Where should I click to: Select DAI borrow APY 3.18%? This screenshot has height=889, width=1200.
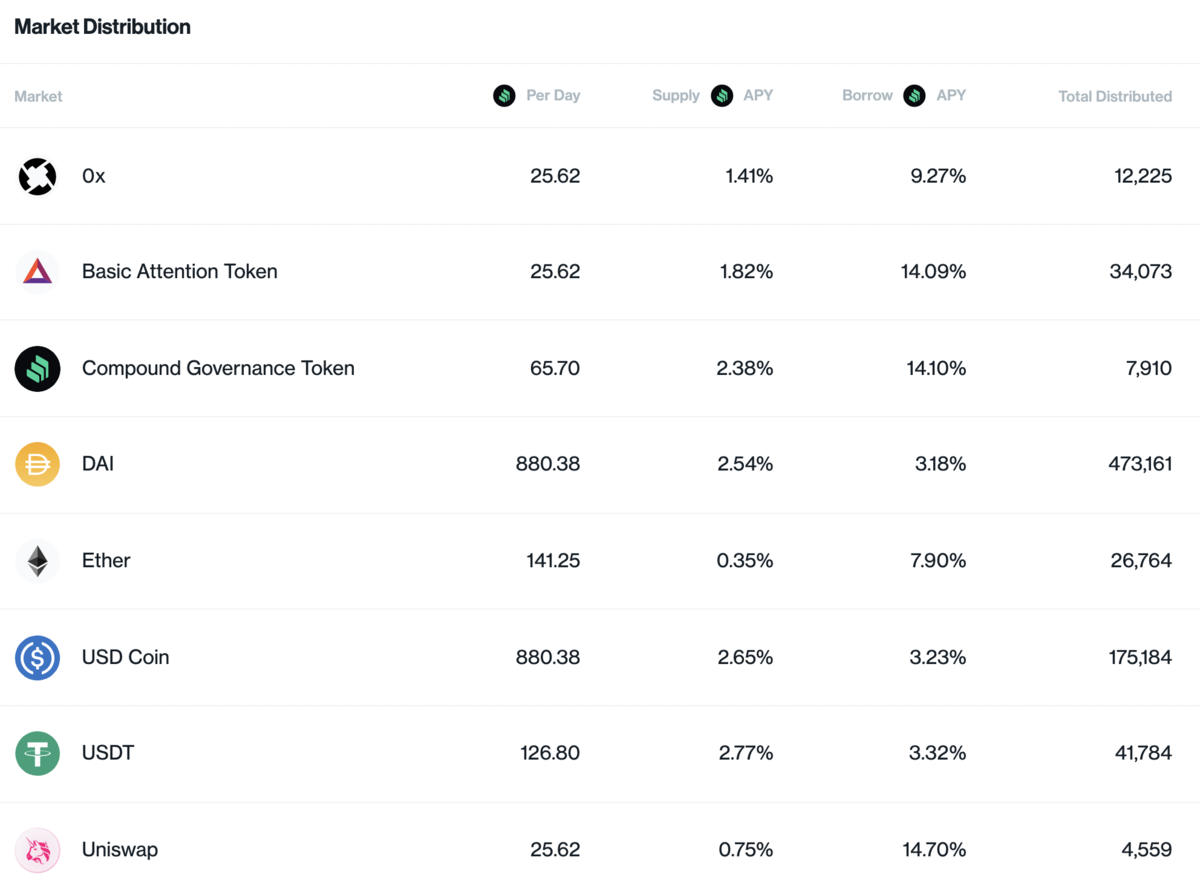(941, 464)
